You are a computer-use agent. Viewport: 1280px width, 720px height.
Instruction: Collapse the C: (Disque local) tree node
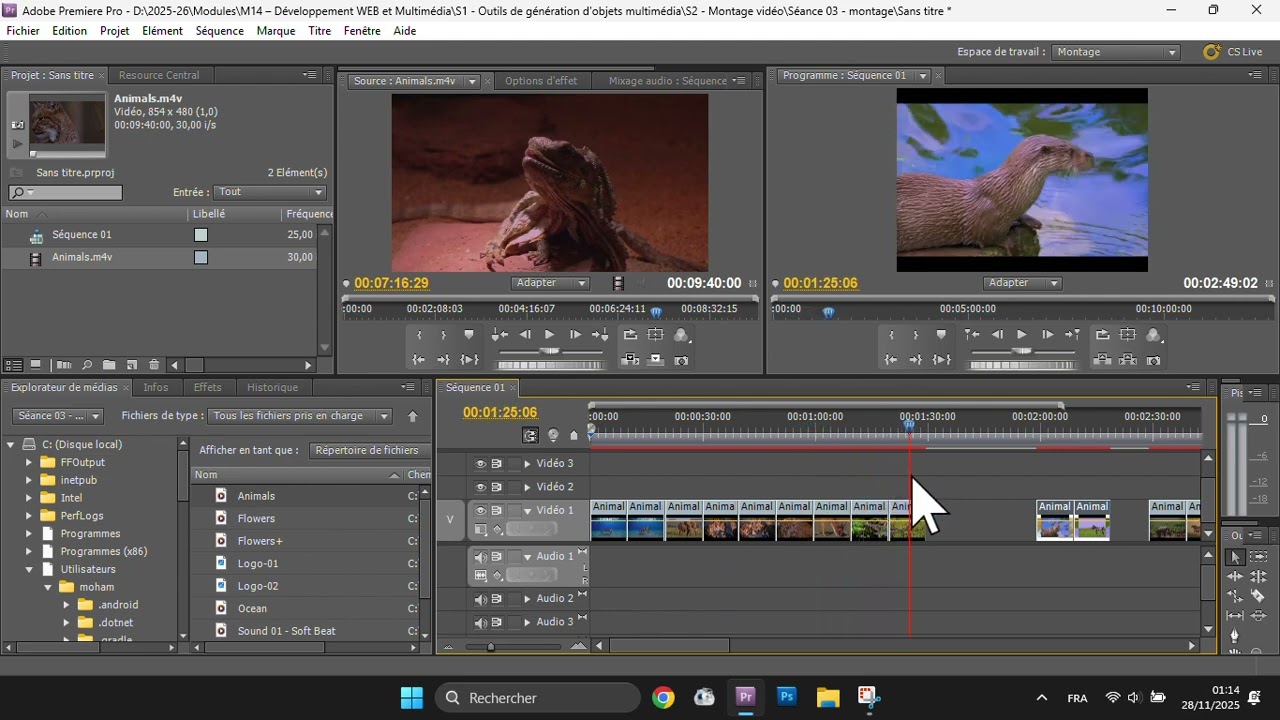click(11, 445)
